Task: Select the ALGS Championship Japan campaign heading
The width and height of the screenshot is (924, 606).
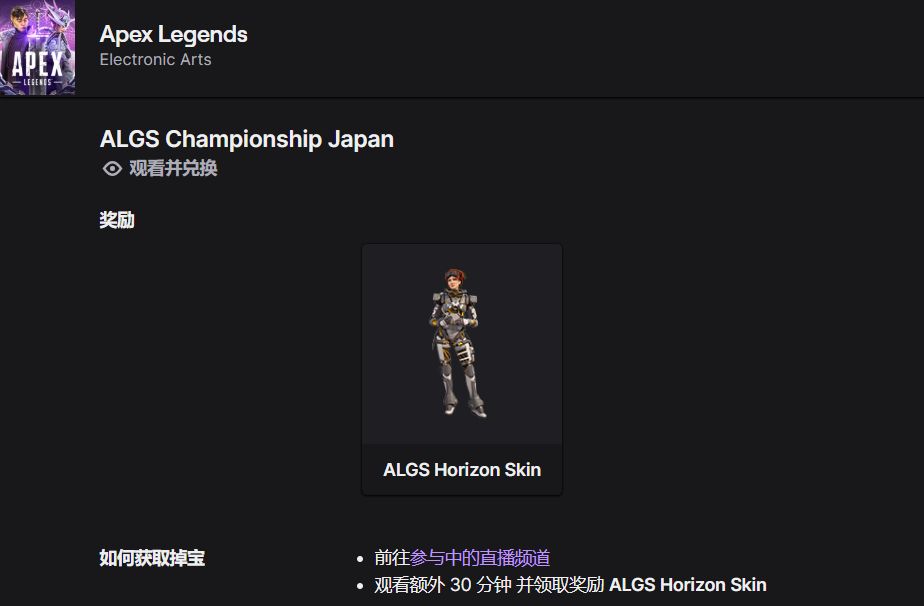Action: coord(247,139)
